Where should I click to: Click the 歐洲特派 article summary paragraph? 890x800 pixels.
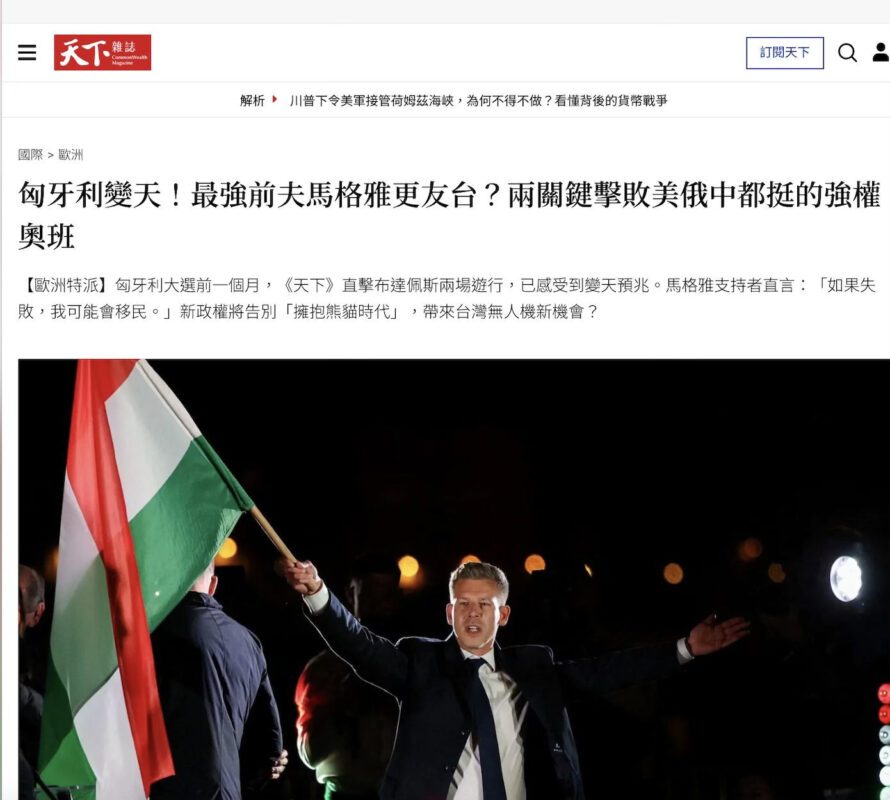click(447, 298)
